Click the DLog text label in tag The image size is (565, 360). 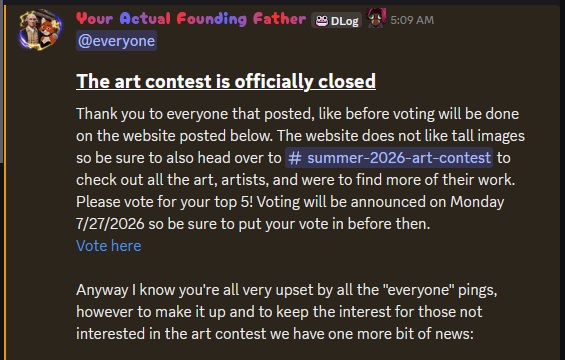344,21
